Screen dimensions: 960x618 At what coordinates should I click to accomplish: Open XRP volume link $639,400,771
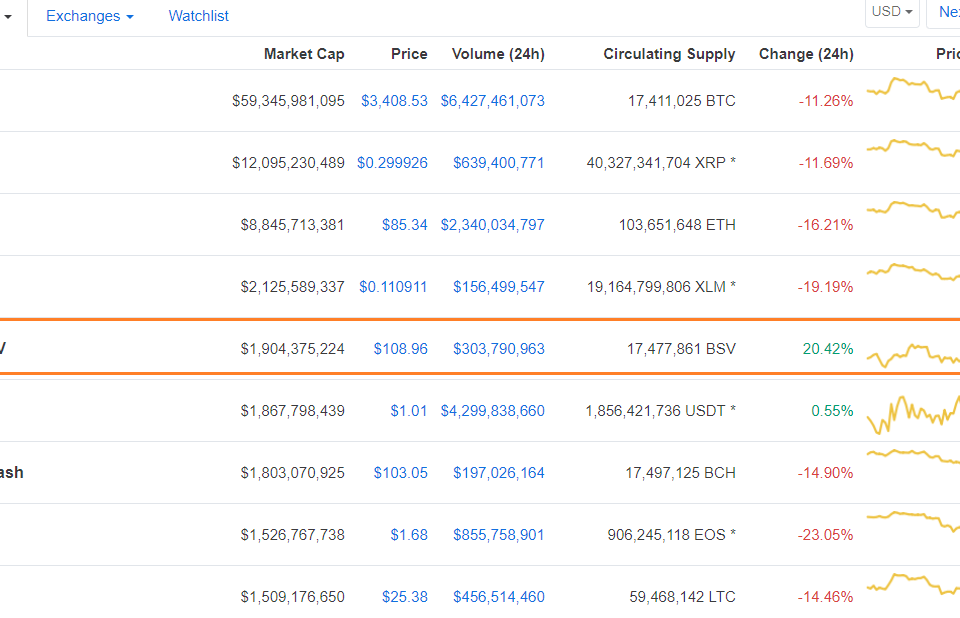498,163
